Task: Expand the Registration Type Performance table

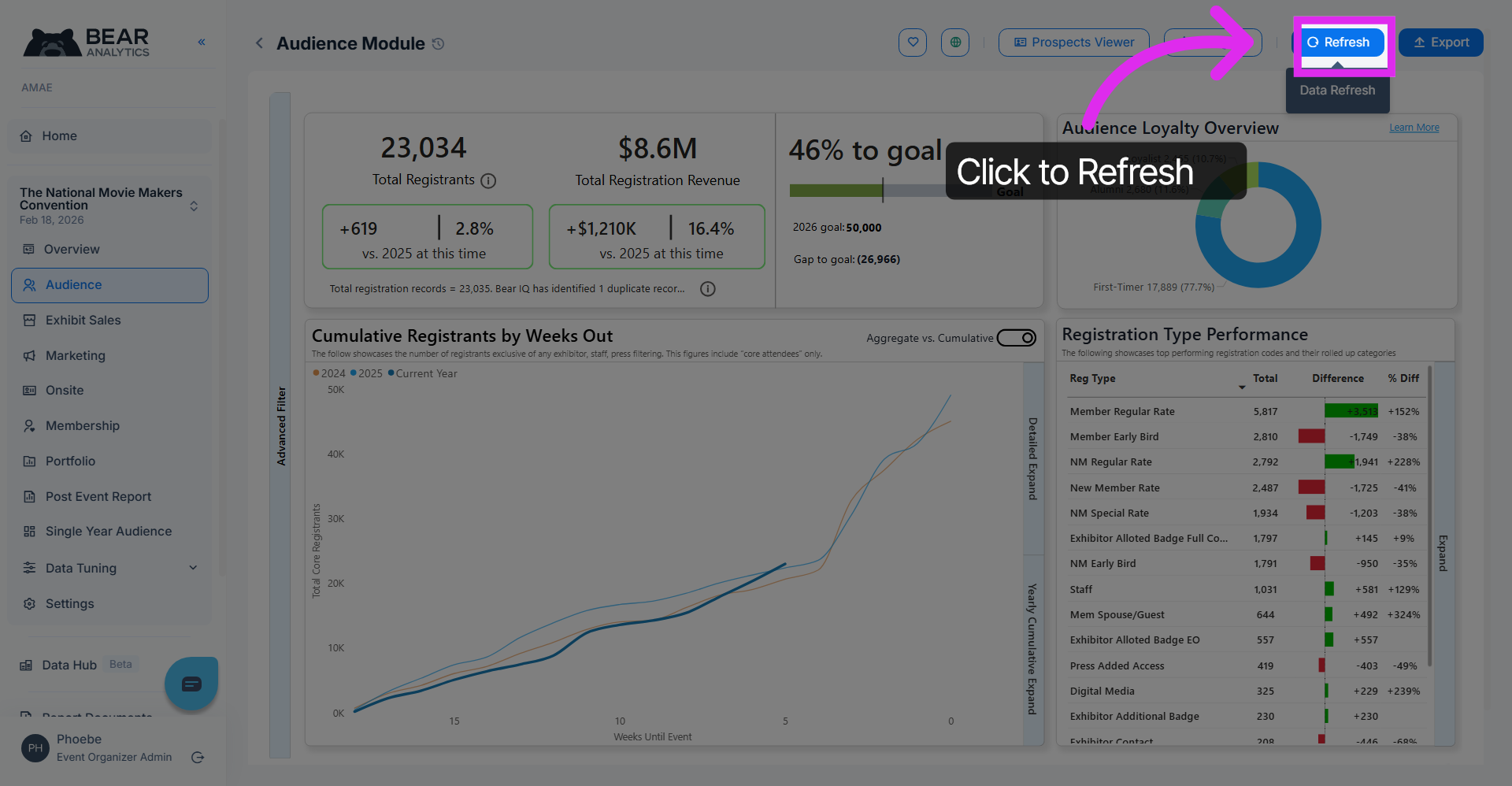Action: pos(1443,553)
